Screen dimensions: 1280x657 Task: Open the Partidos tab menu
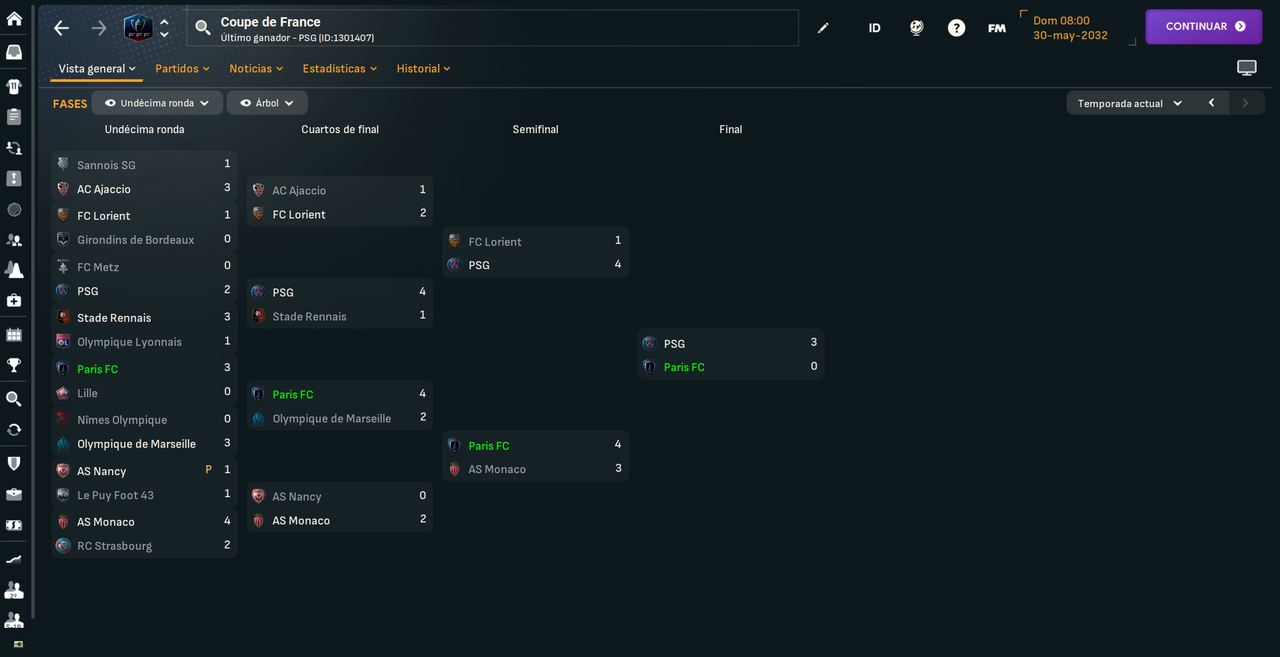182,69
